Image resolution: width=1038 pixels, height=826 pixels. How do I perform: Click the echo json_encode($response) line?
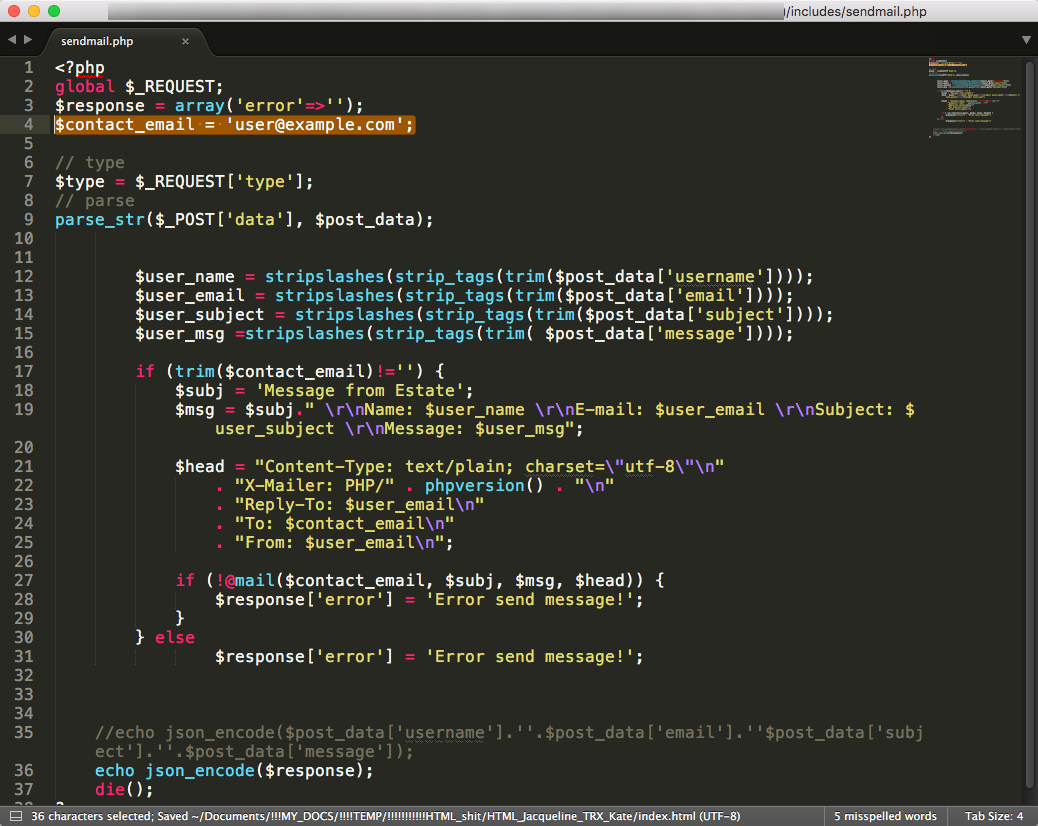pyautogui.click(x=233, y=770)
